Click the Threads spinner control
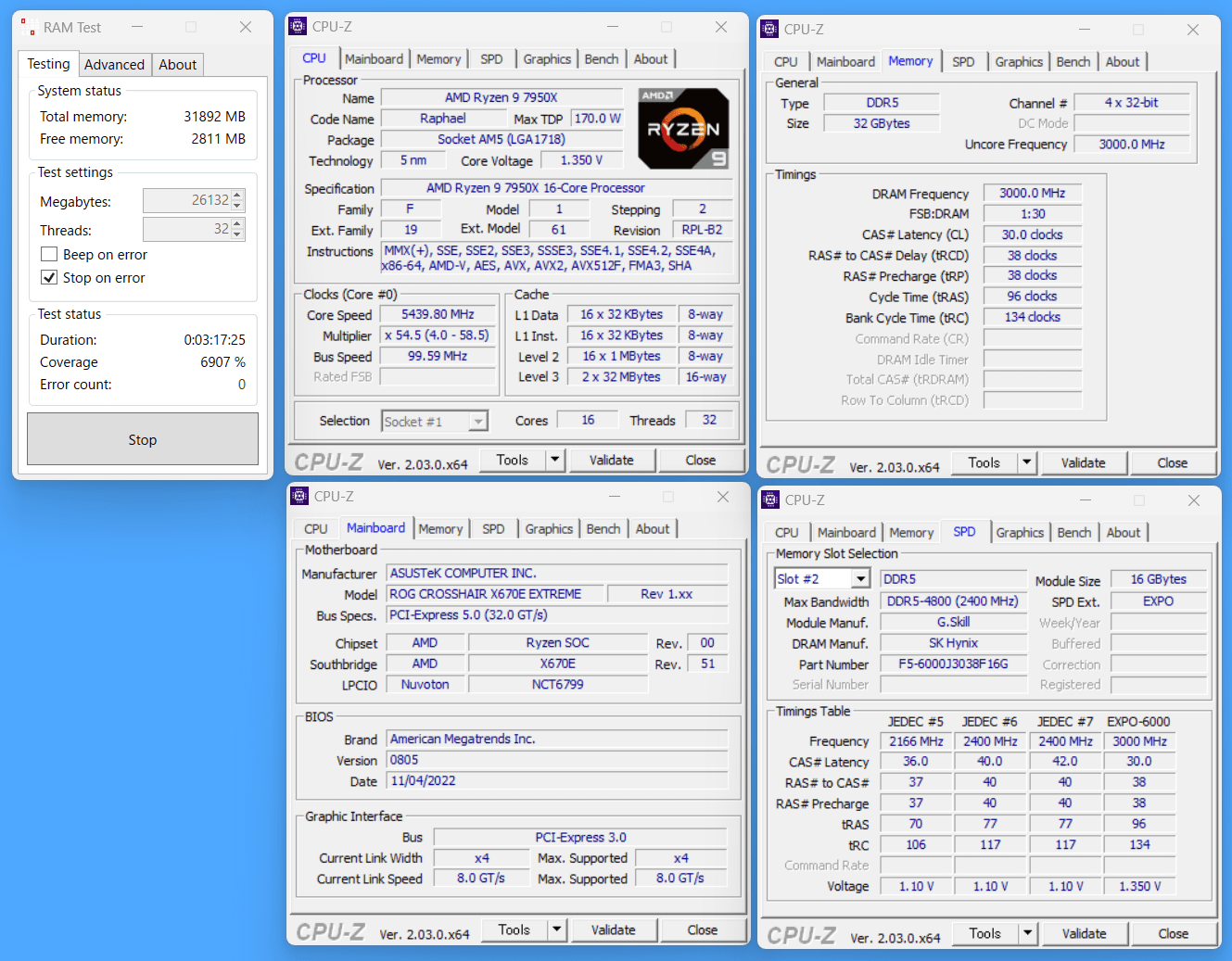This screenshot has width=1232, height=961. (237, 229)
